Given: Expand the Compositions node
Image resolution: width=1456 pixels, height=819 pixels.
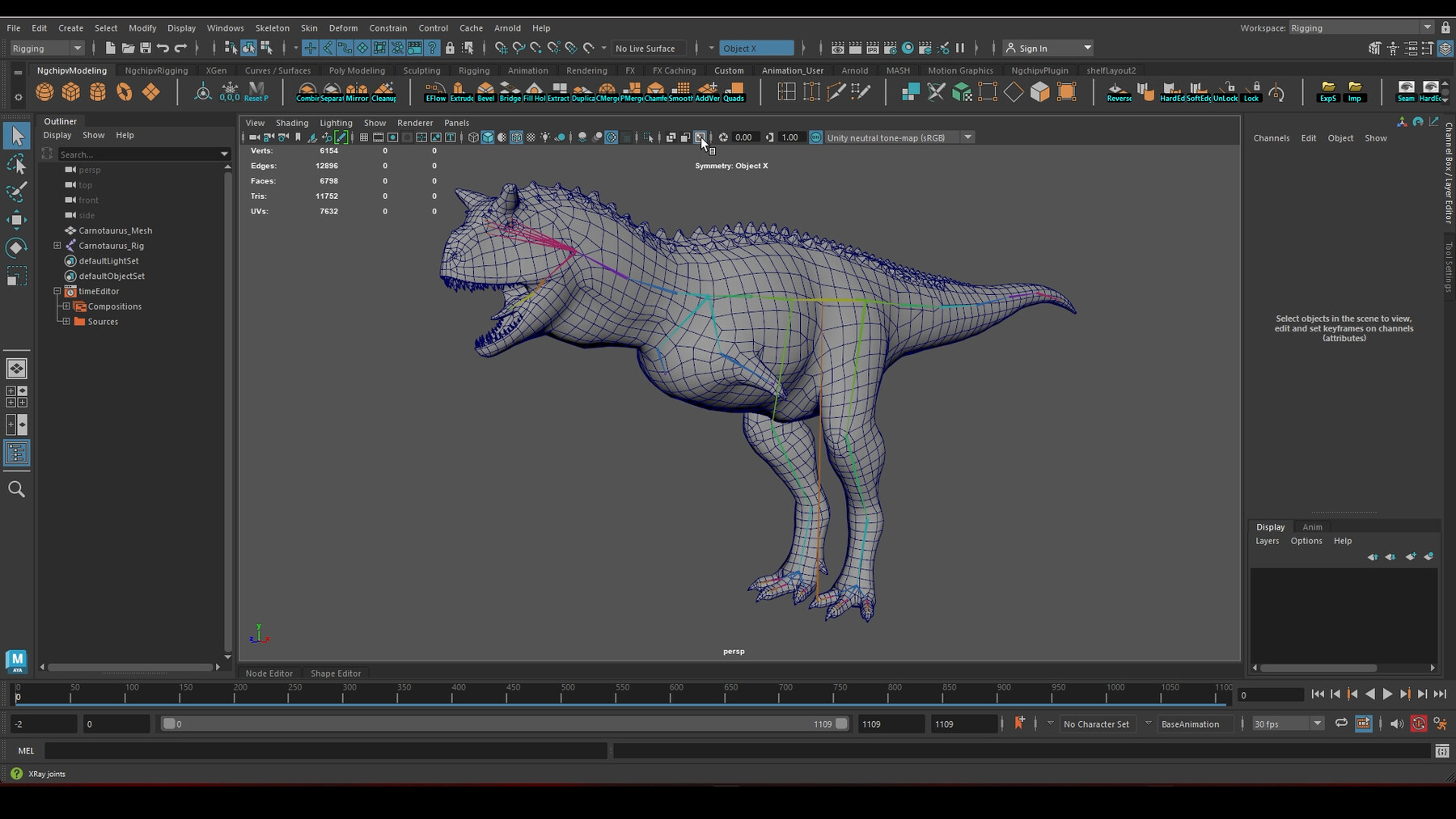Looking at the screenshot, I should click(x=66, y=306).
